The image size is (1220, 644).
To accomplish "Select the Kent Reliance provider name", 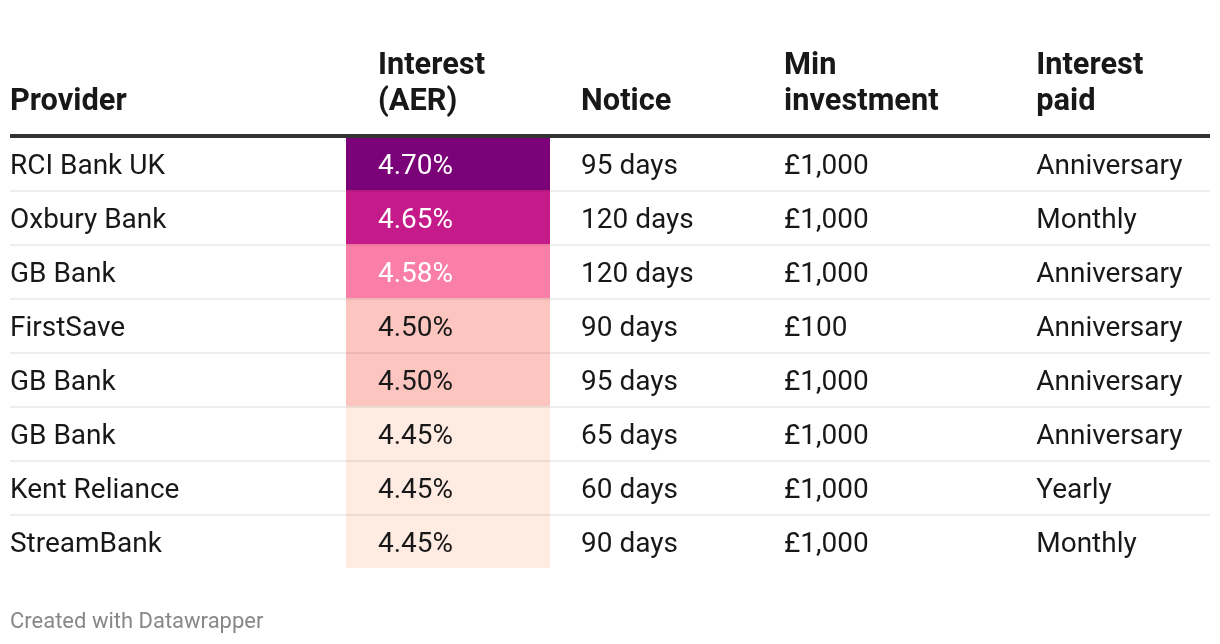I will [94, 489].
